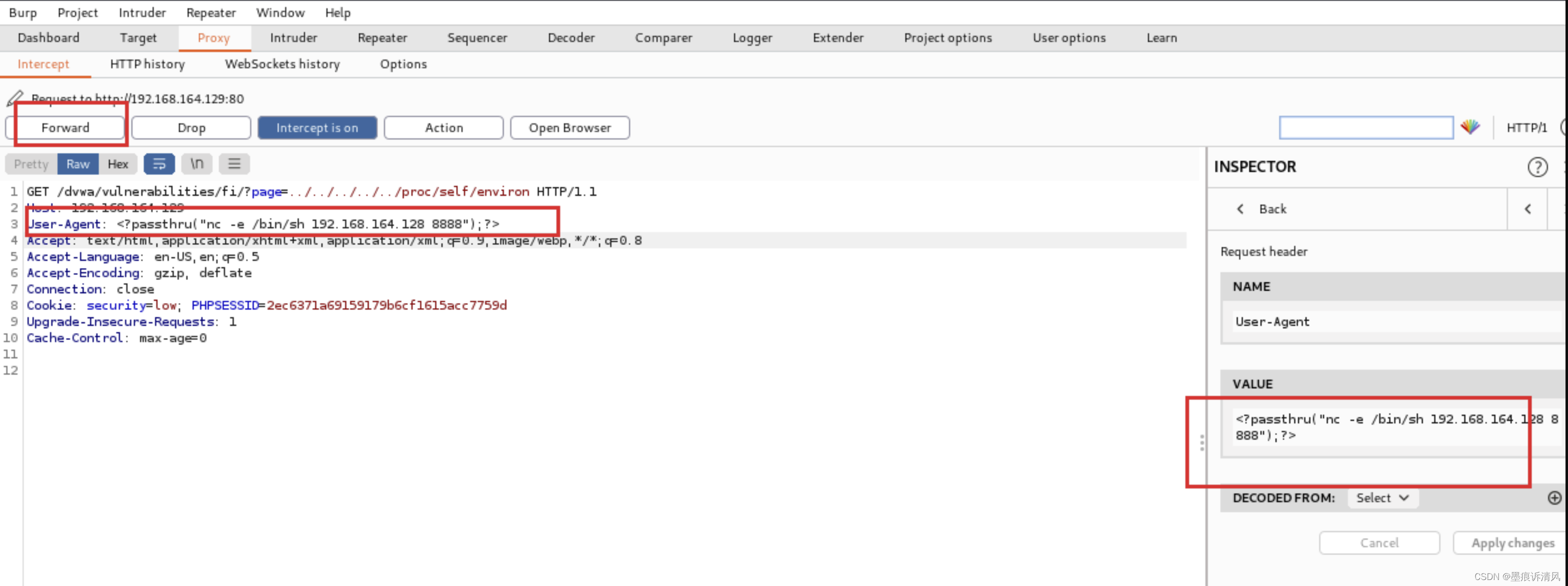Toggle non-printable characters \n icon
The width and height of the screenshot is (1568, 586).
point(197,163)
